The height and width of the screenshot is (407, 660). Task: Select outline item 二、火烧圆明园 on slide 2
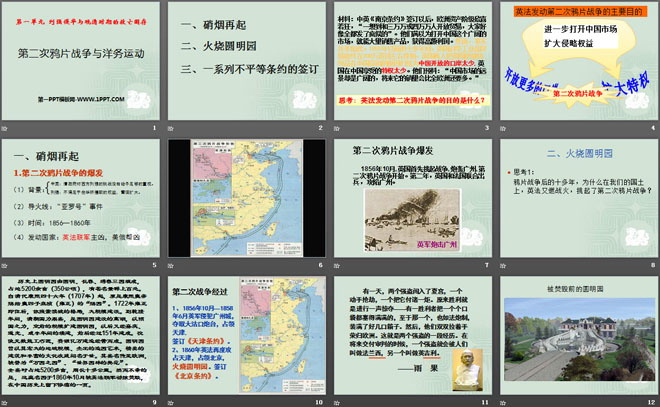tap(218, 46)
